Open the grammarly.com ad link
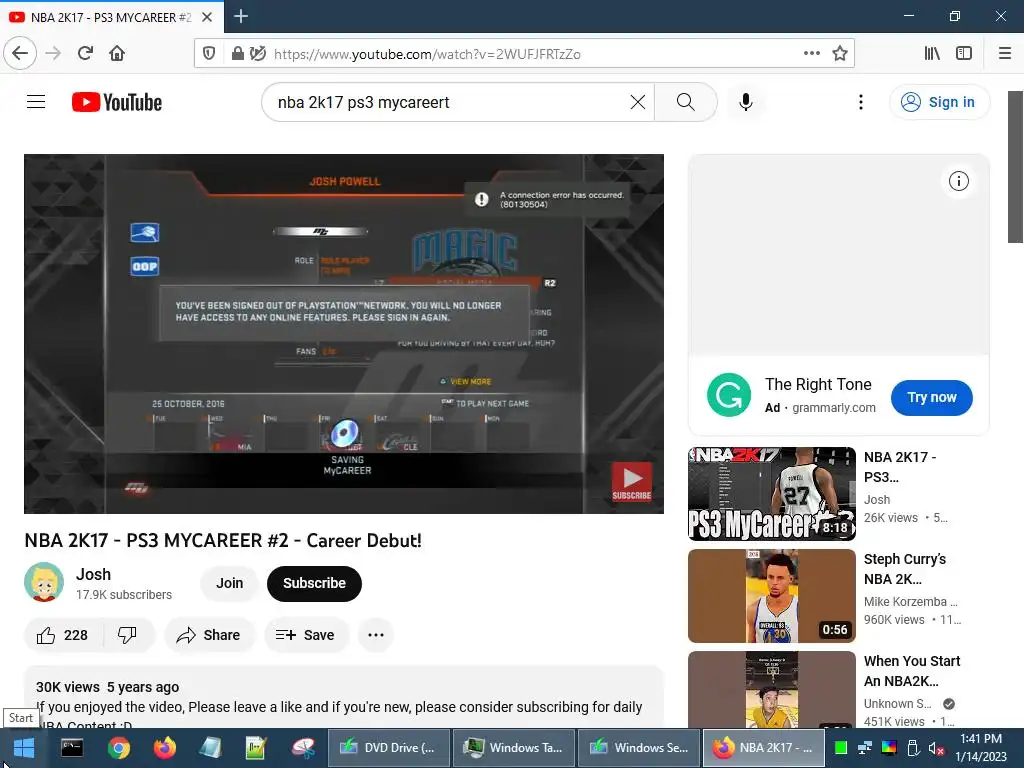Viewport: 1024px width, 768px height. point(834,408)
